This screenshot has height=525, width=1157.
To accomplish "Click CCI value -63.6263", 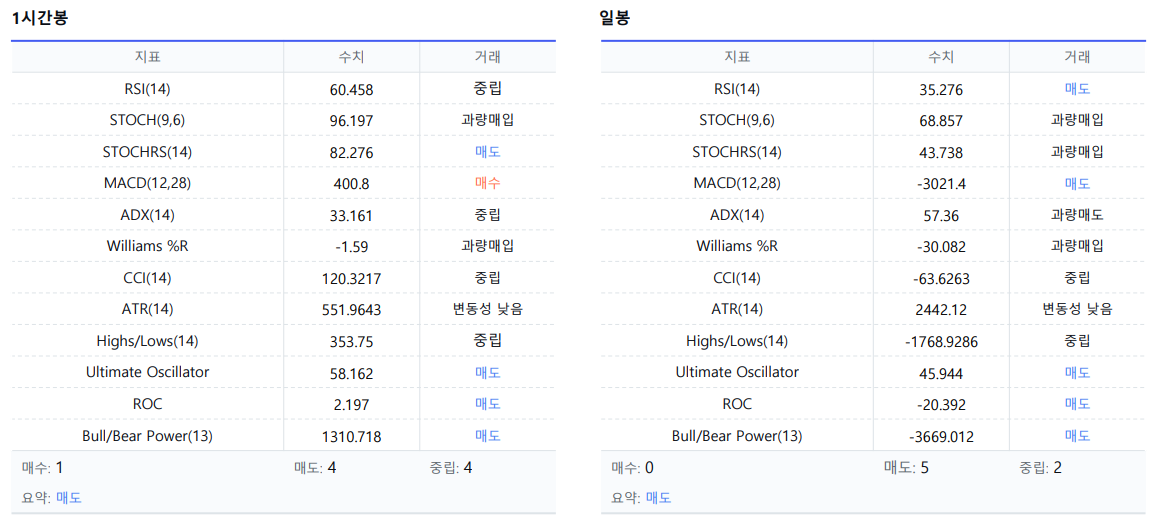I will 941,278.
